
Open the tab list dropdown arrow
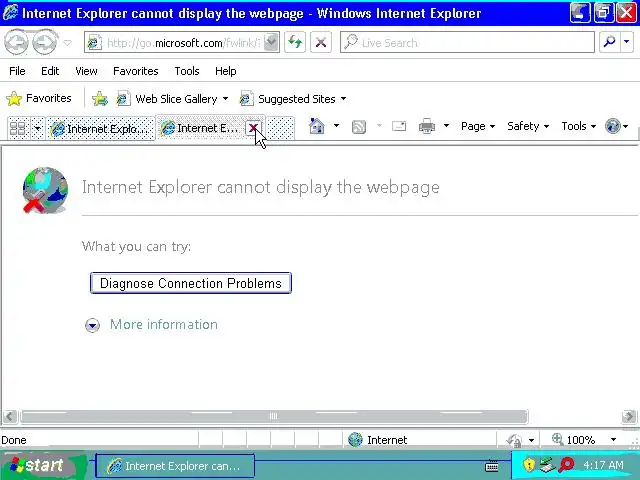[37, 129]
